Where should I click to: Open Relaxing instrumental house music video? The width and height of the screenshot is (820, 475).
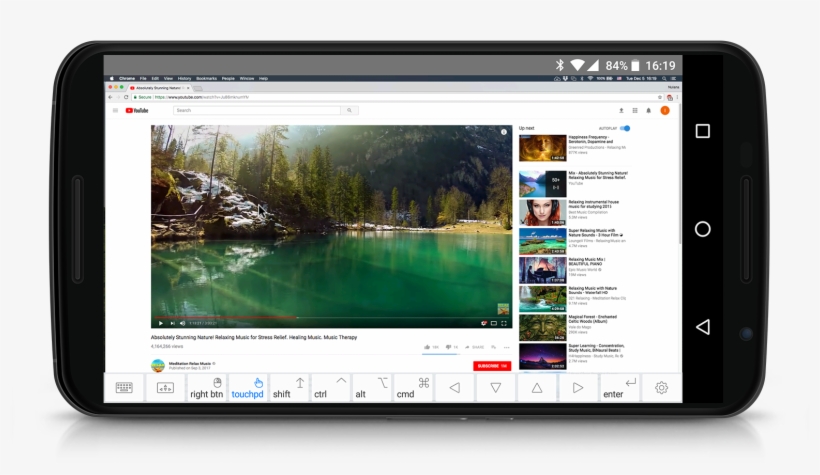point(542,212)
